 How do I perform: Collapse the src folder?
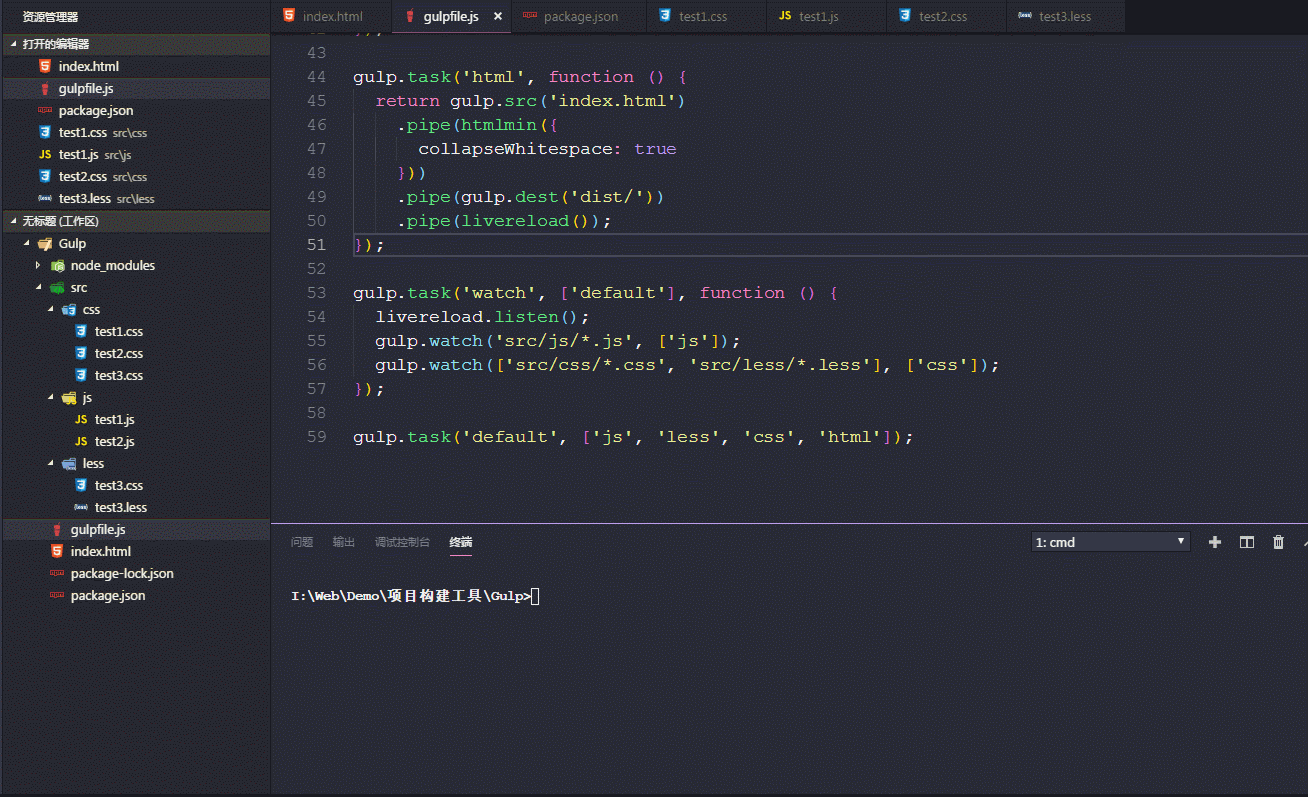pos(38,288)
